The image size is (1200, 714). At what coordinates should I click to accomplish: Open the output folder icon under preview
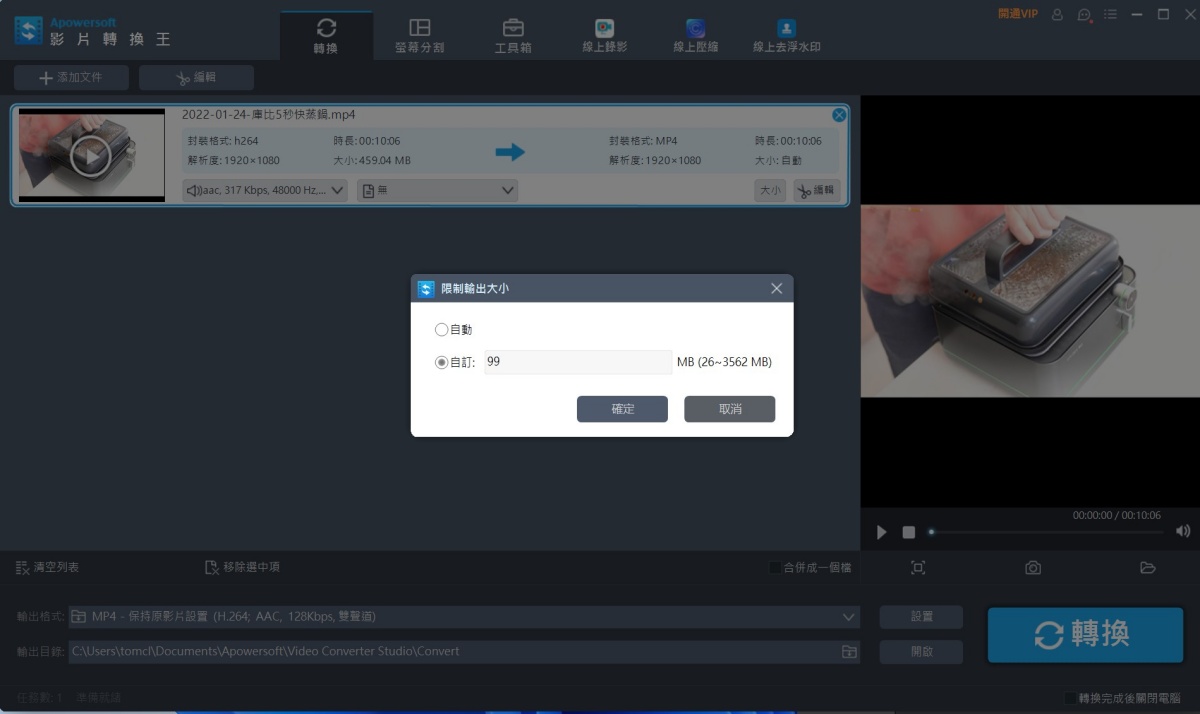[x=1147, y=568]
